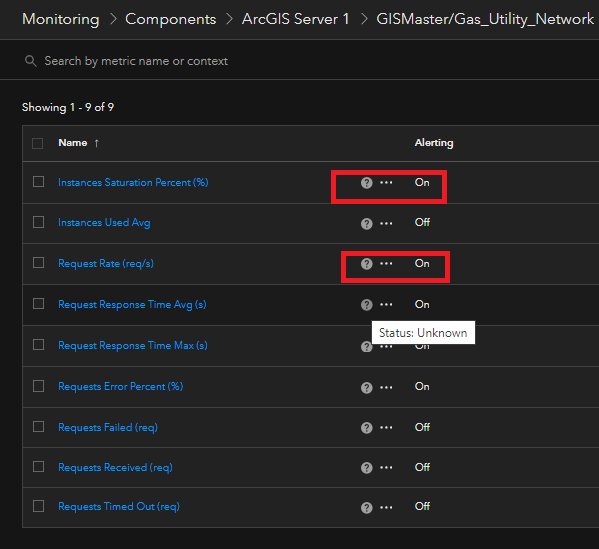Select checkbox for Requests Received (req)
Image resolution: width=599 pixels, height=549 pixels.
click(38, 467)
